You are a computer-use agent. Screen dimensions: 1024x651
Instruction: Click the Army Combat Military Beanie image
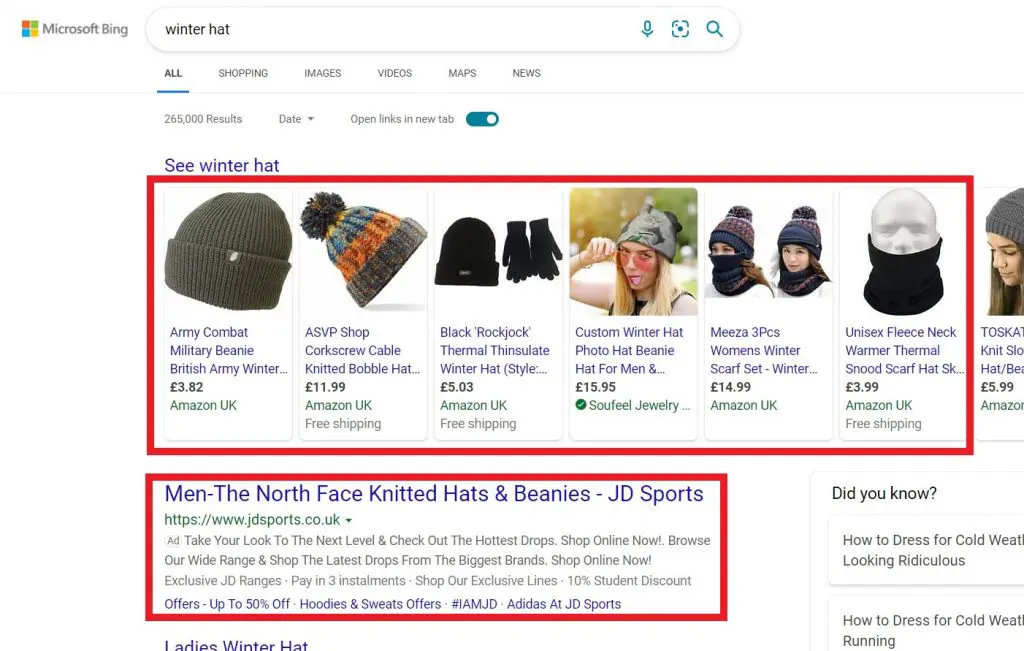(229, 252)
